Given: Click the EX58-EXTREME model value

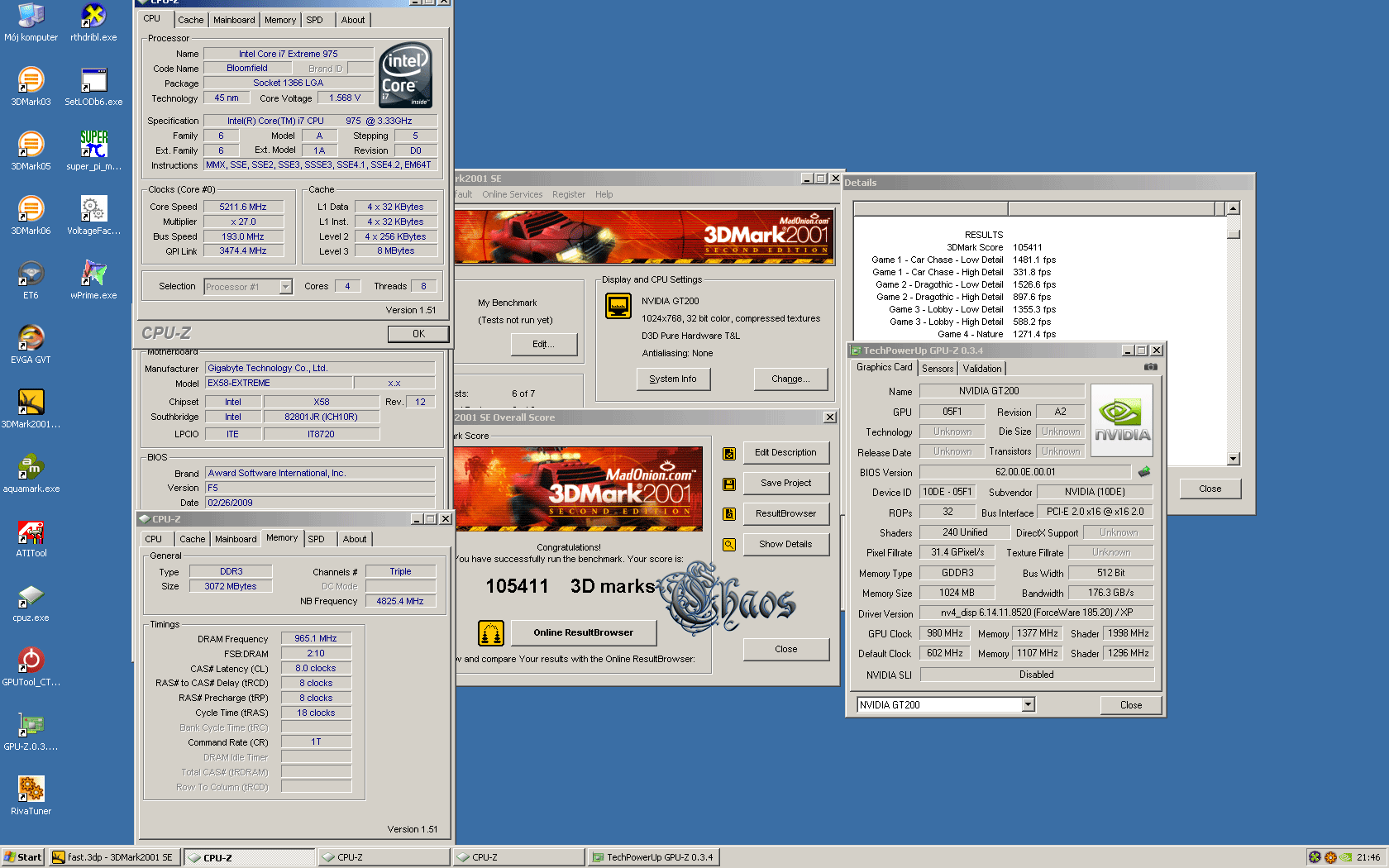Looking at the screenshot, I should tap(279, 384).
